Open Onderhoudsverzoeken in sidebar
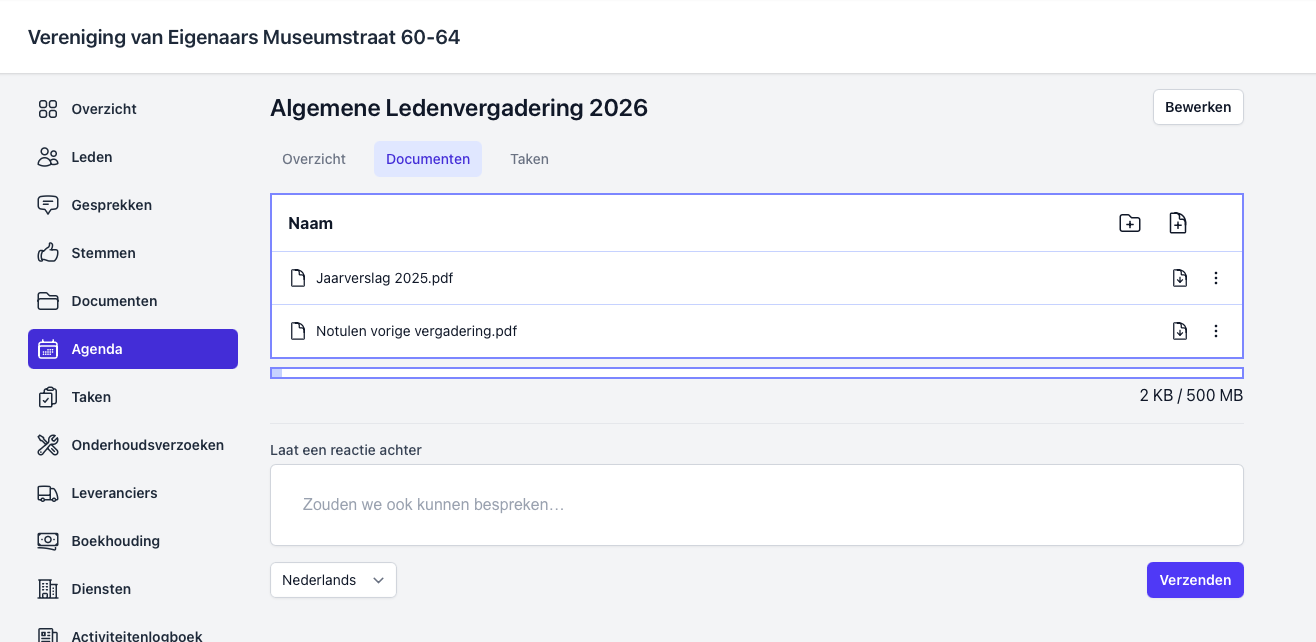This screenshot has height=642, width=1316. (147, 445)
